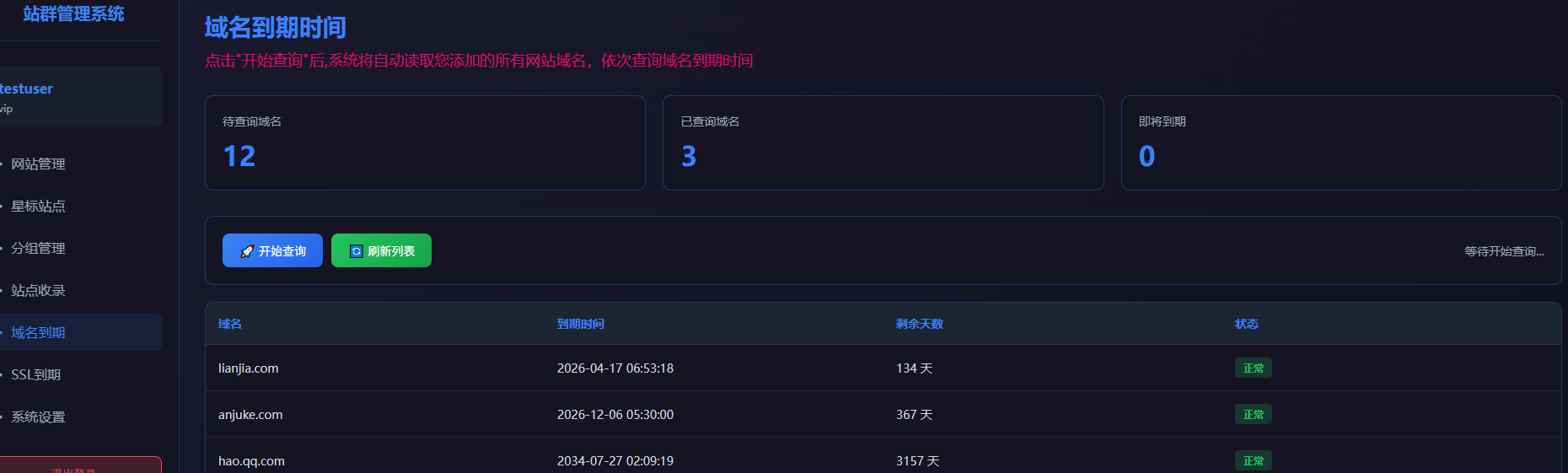This screenshot has height=473, width=1568.
Task: Switch to SSL到期 in the sidebar
Action: pyautogui.click(x=35, y=374)
